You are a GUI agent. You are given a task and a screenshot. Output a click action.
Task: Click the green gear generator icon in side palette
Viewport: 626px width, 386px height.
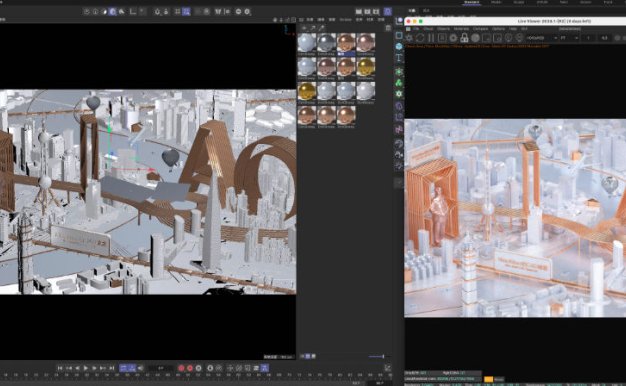coord(399,94)
